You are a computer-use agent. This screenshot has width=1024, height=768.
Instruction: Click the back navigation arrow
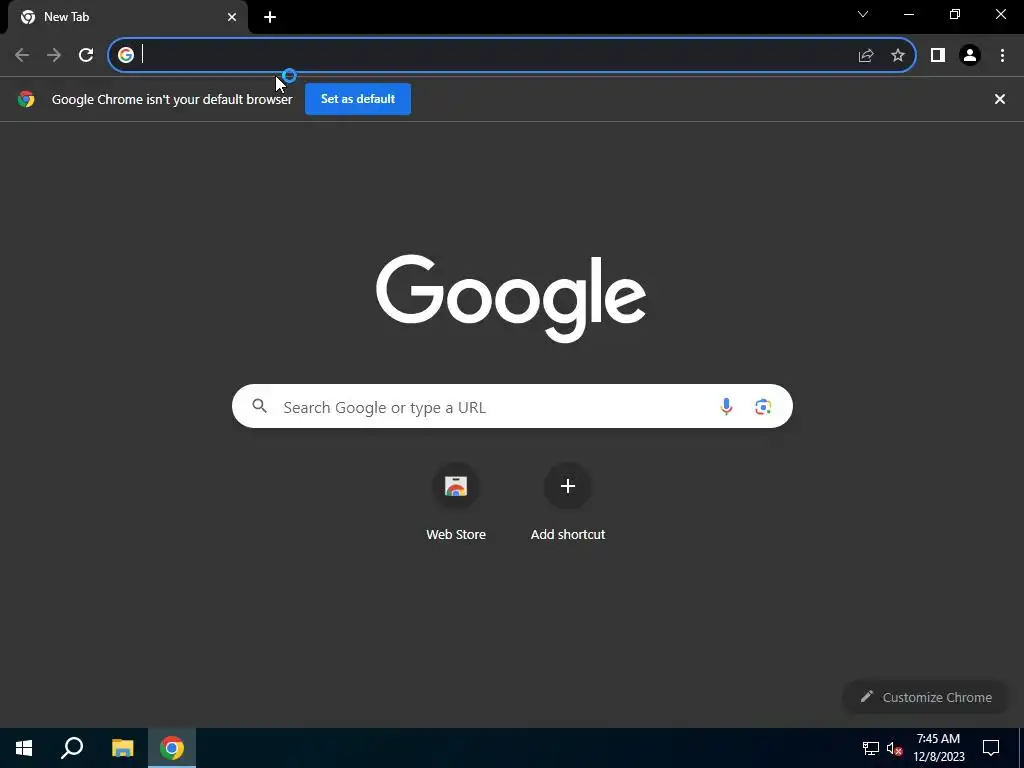[22, 55]
